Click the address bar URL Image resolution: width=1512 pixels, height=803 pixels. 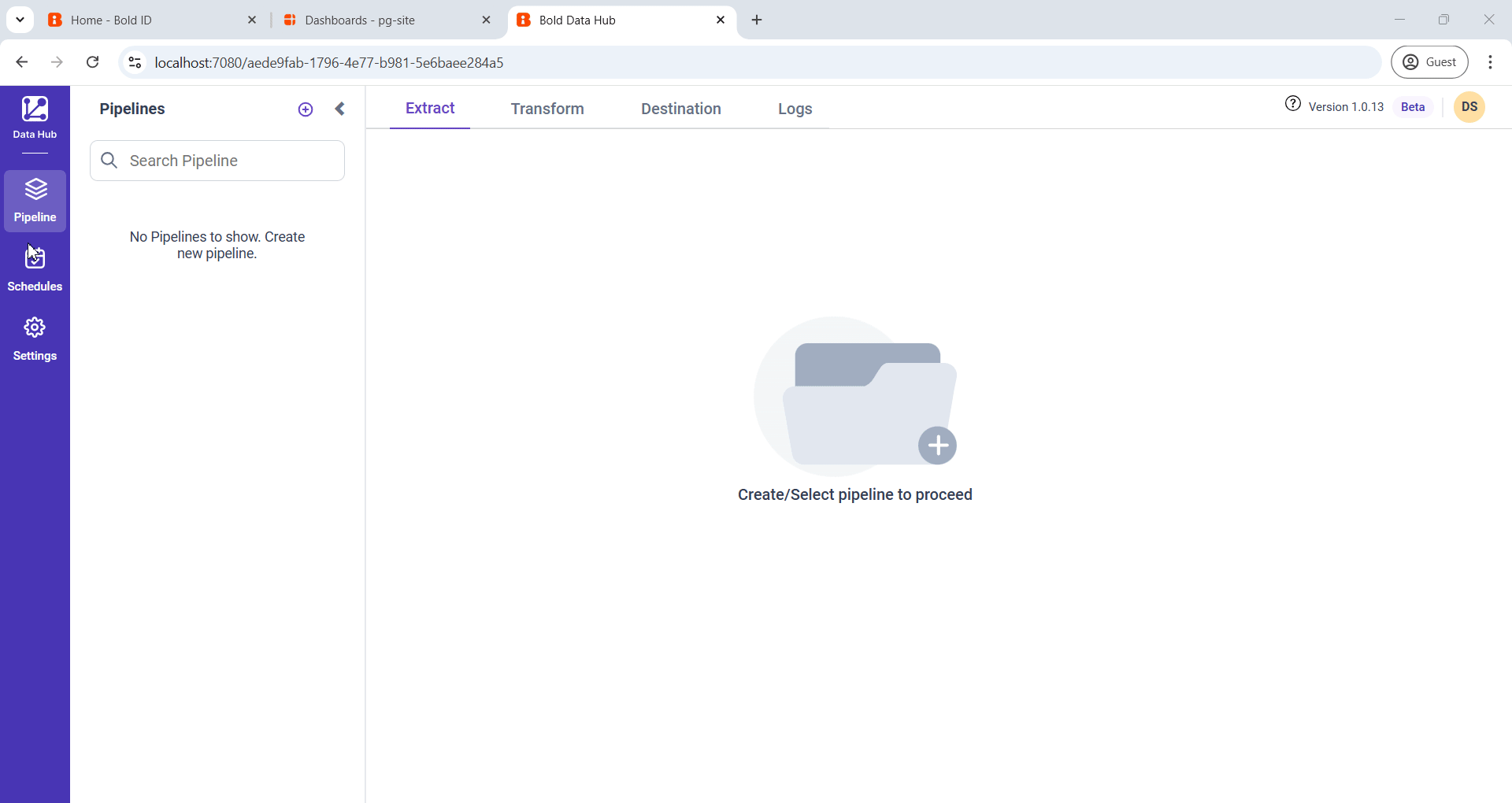[x=329, y=63]
